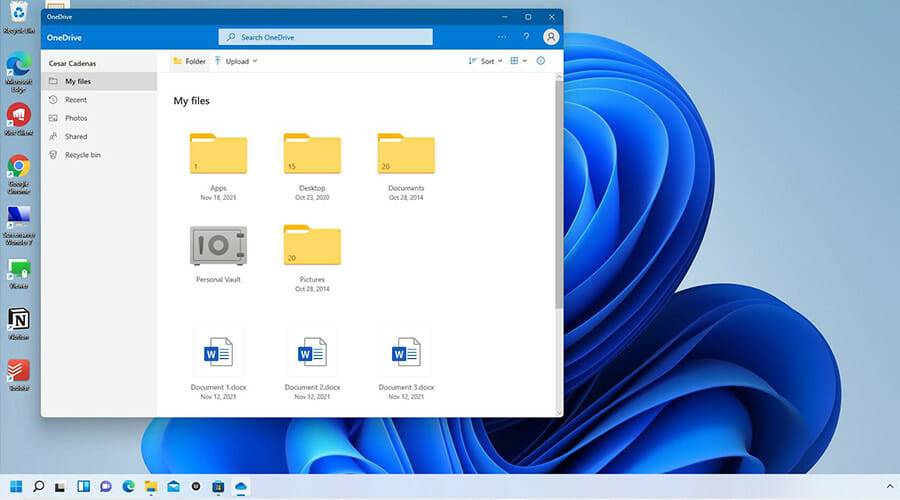Open Shared in the sidebar
This screenshot has height=500, width=900.
(76, 137)
